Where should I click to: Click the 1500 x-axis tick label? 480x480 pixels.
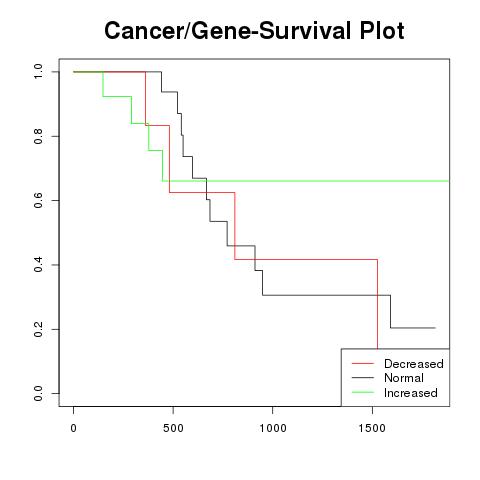point(372,428)
